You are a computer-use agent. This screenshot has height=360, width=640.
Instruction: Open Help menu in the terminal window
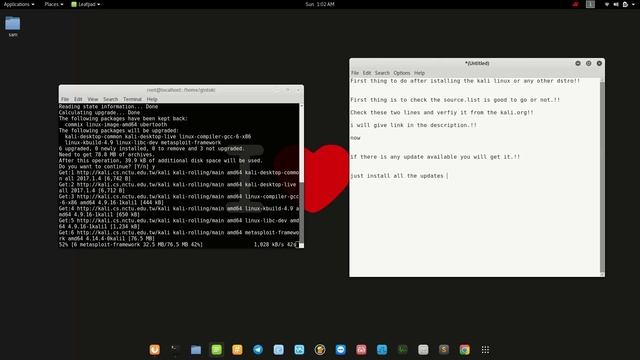point(152,99)
